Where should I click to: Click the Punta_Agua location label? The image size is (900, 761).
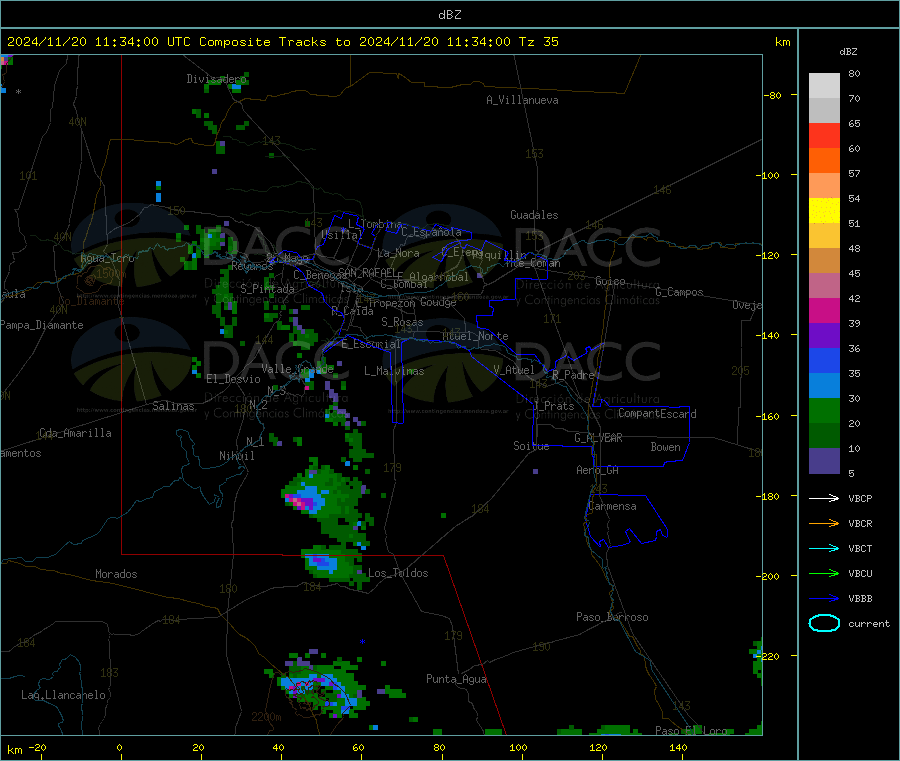click(456, 679)
